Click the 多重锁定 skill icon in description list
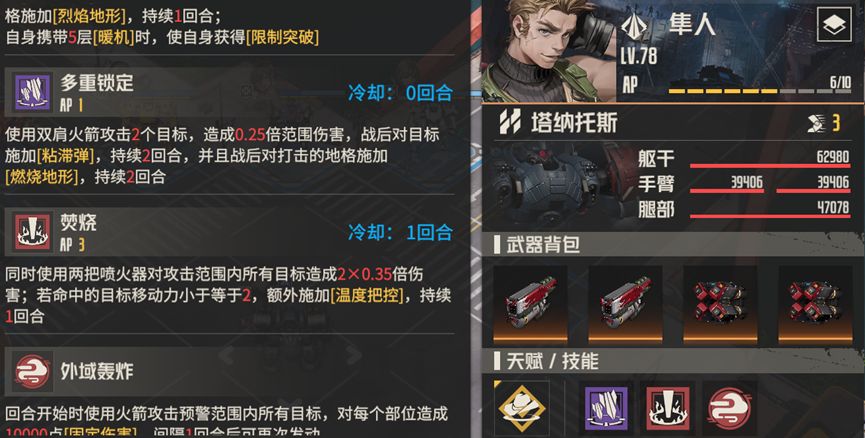865x438 pixels. point(33,92)
